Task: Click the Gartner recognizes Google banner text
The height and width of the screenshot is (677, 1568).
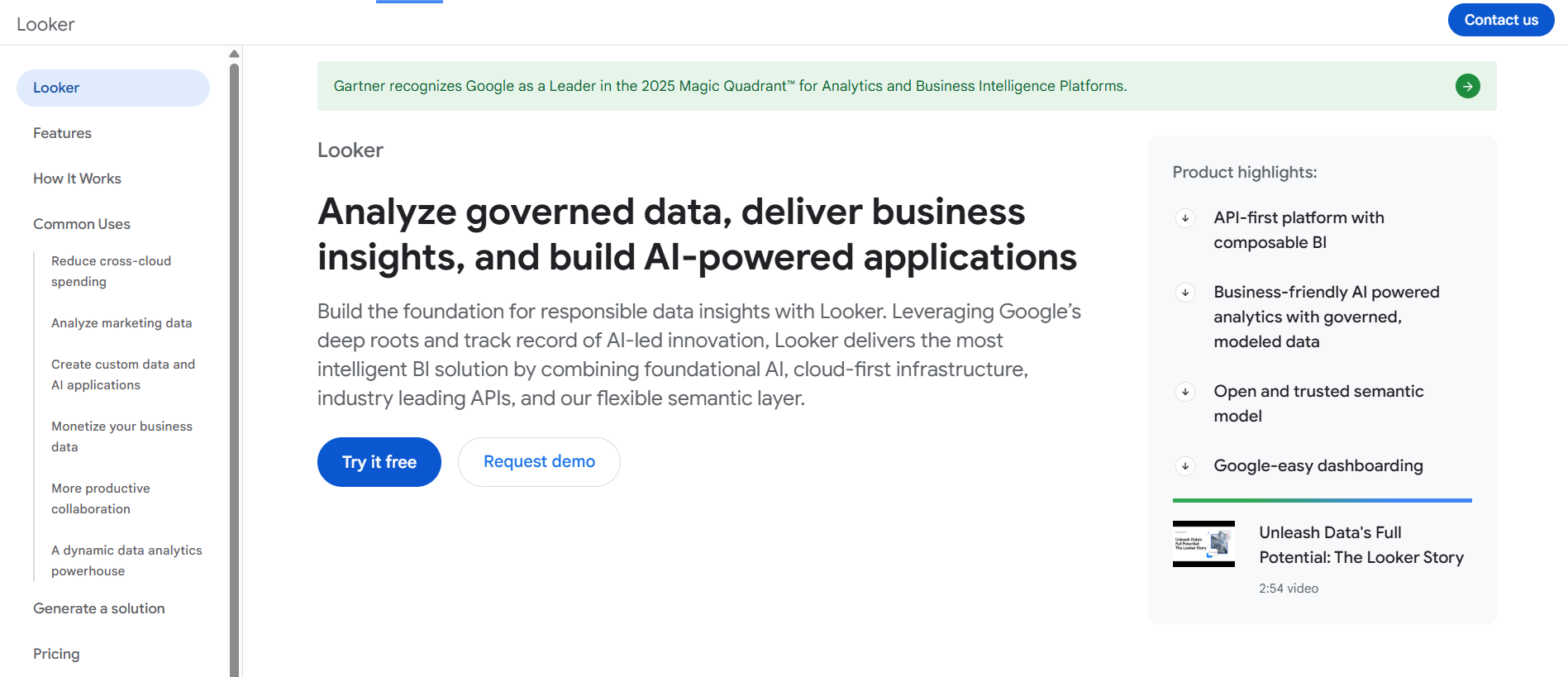Action: (730, 86)
